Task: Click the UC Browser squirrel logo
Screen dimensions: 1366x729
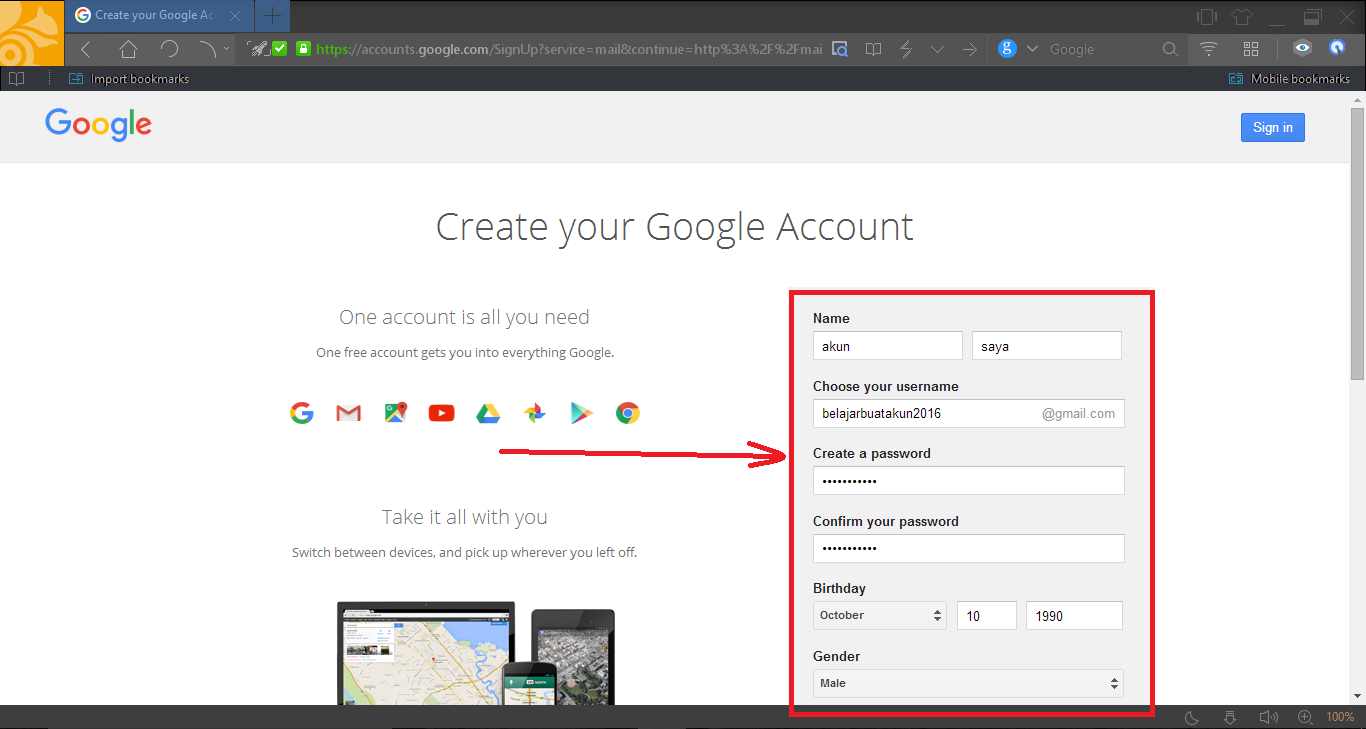Action: pyautogui.click(x=31, y=33)
